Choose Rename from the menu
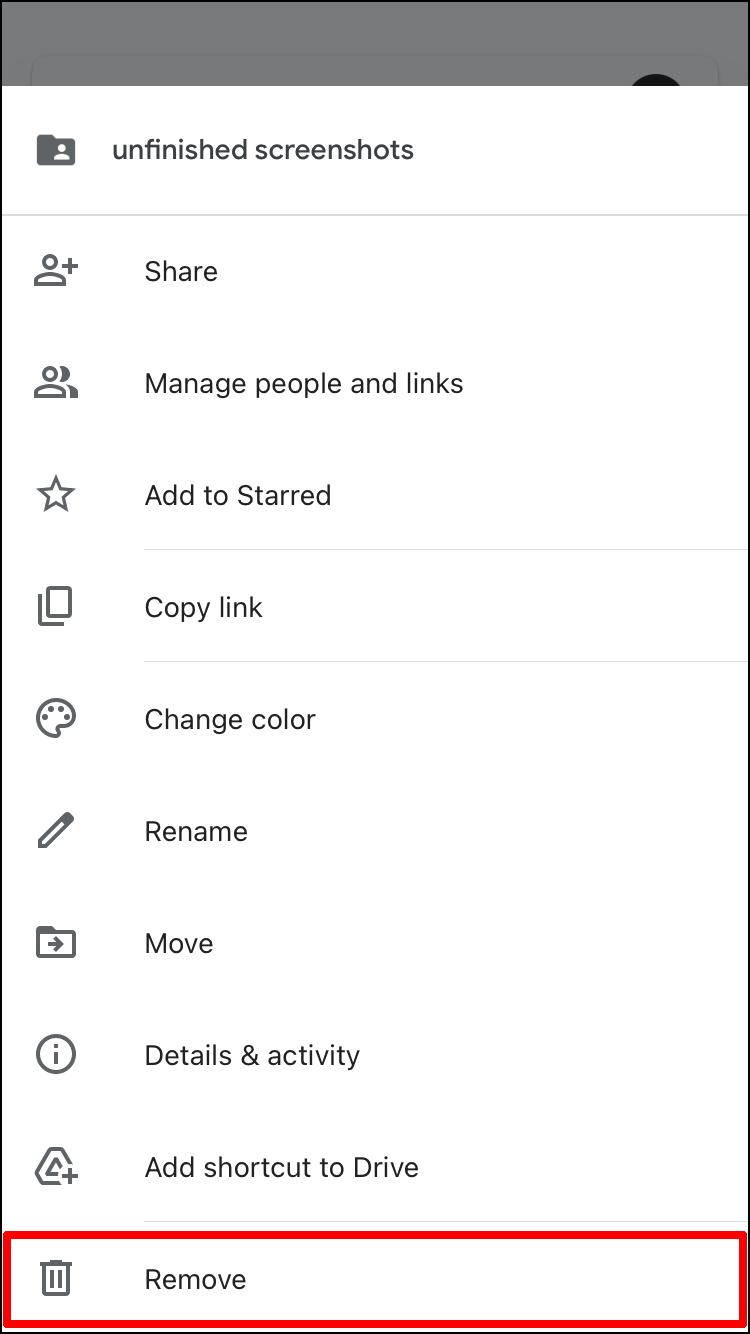 click(x=196, y=831)
